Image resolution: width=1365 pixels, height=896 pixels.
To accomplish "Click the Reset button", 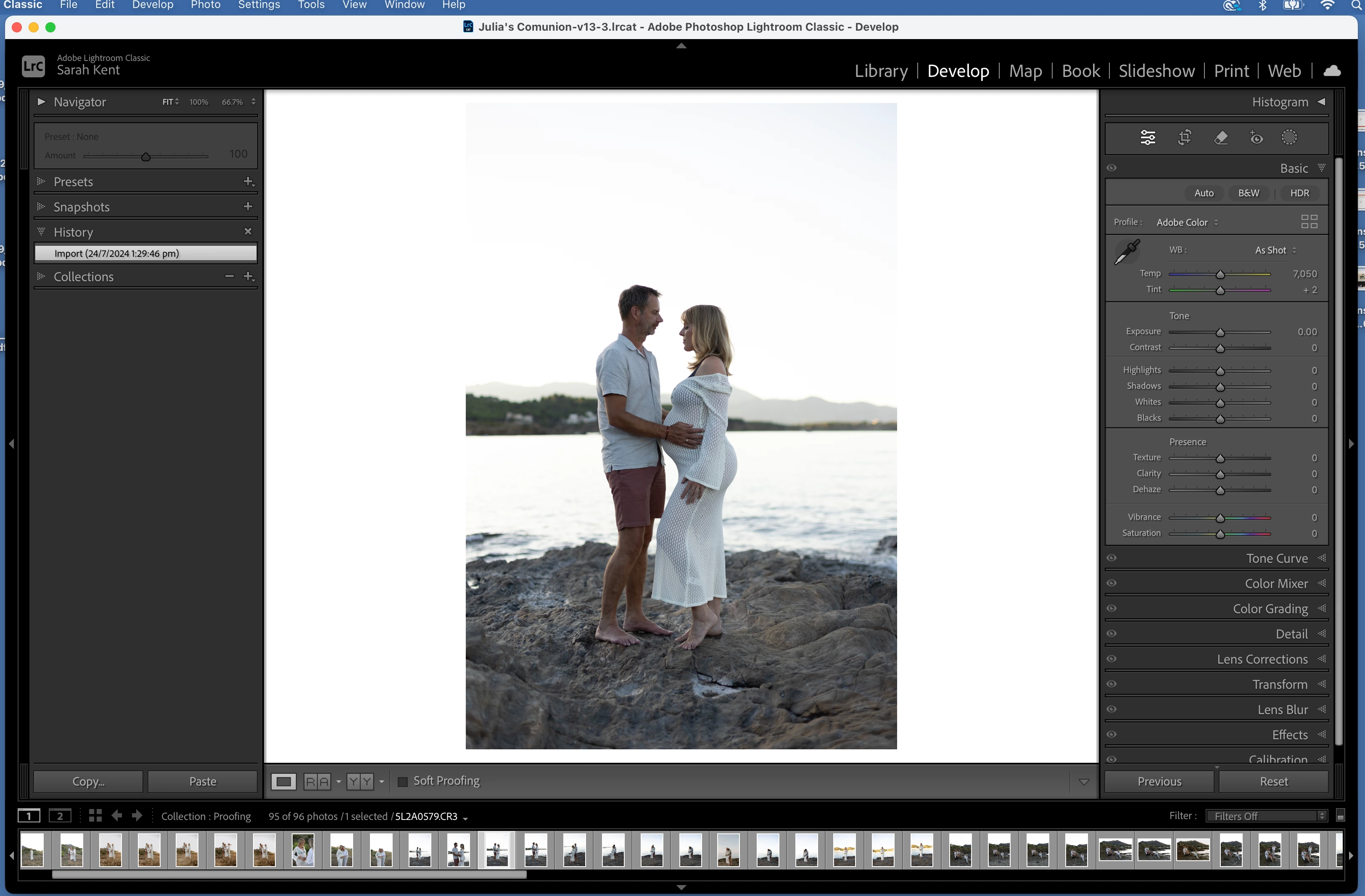I will pos(1273,781).
